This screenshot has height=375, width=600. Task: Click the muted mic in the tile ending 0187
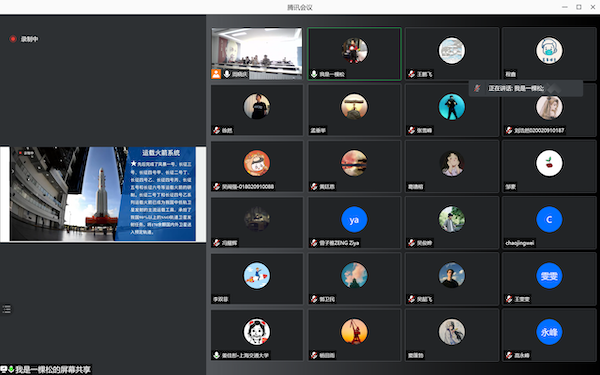tap(509, 130)
